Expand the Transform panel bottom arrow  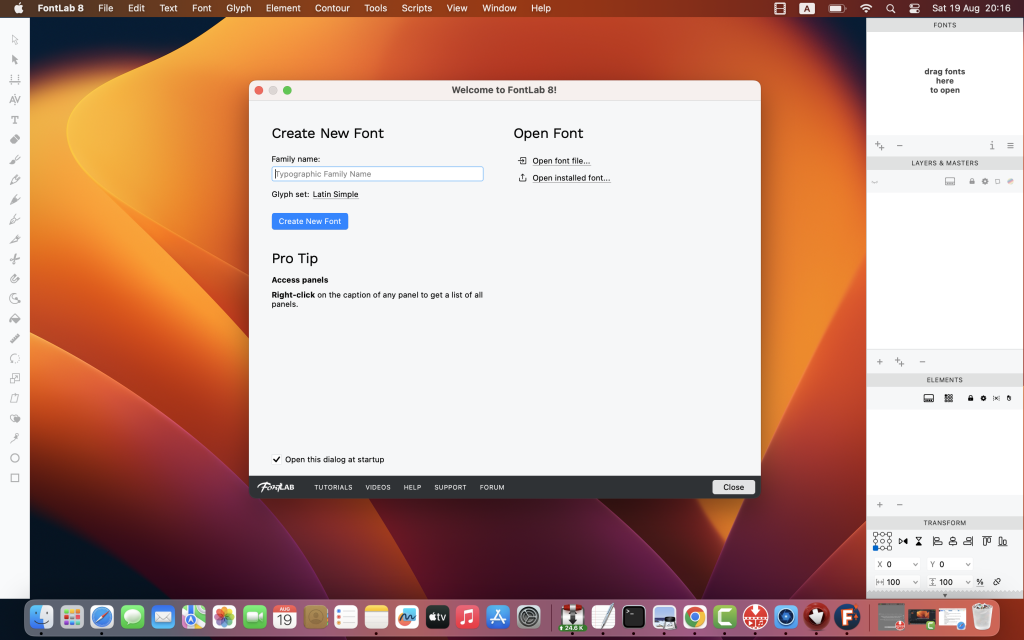click(x=944, y=595)
